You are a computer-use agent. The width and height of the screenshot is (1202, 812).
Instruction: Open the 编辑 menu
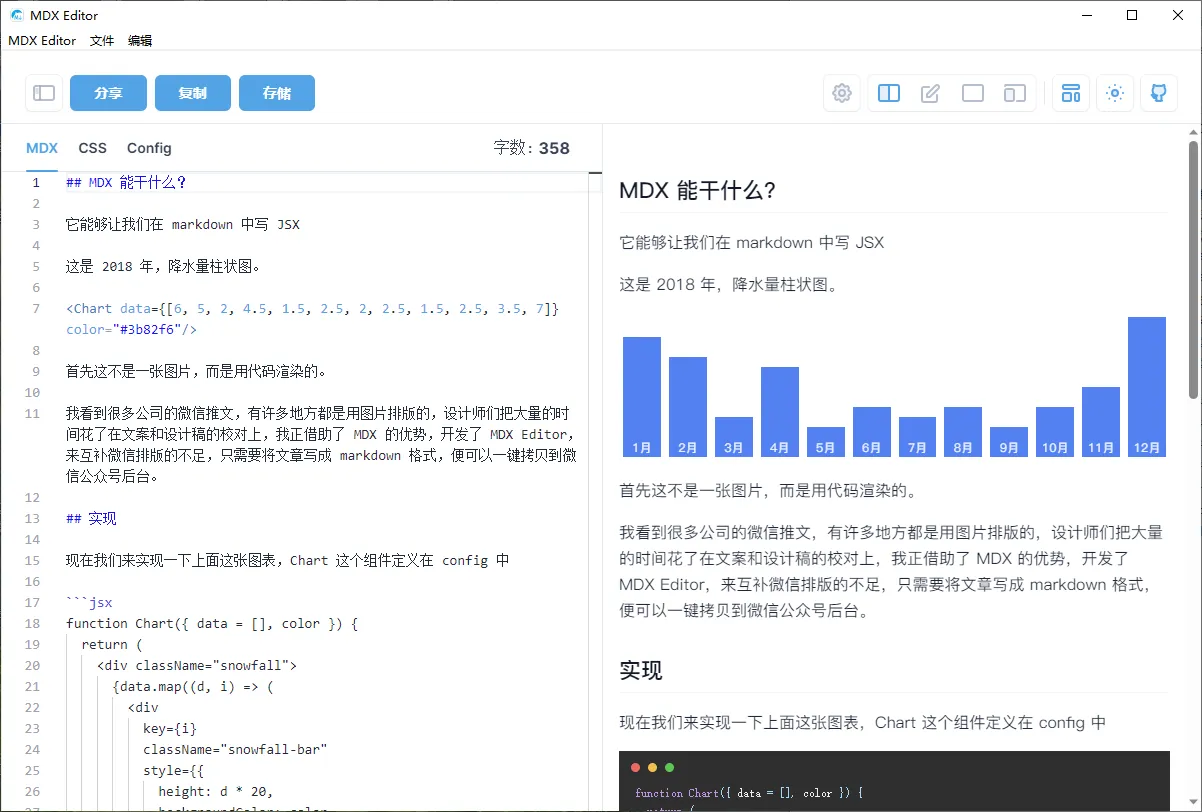tap(140, 40)
